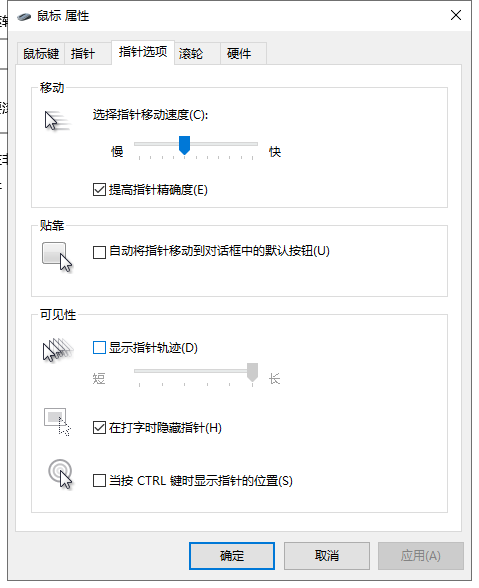479x588 pixels.
Task: Switch to the 鼠标键 tab
Action: tap(41, 54)
